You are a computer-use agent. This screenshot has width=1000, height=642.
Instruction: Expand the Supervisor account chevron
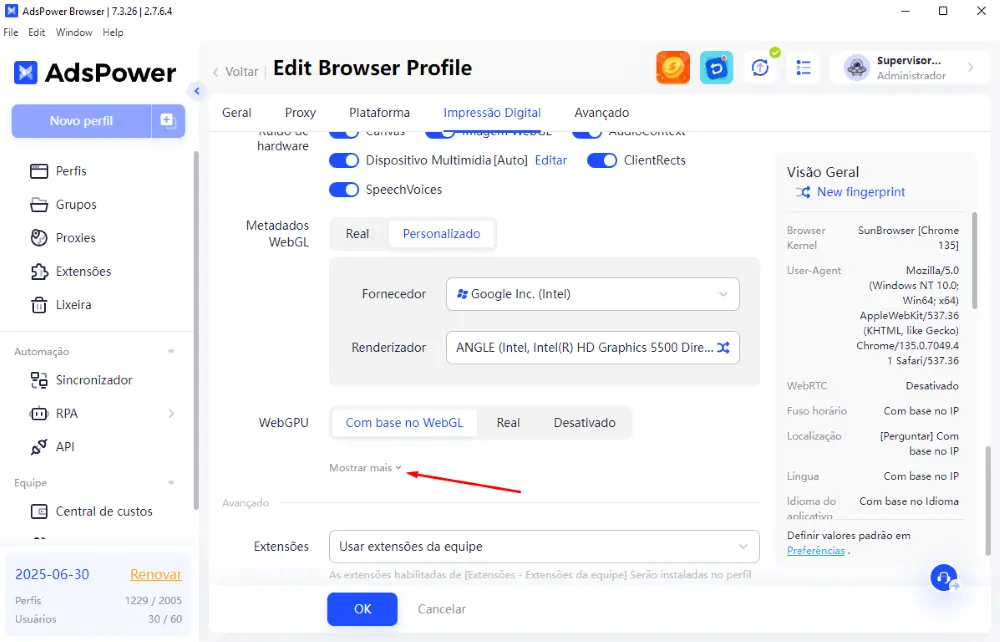tap(971, 68)
